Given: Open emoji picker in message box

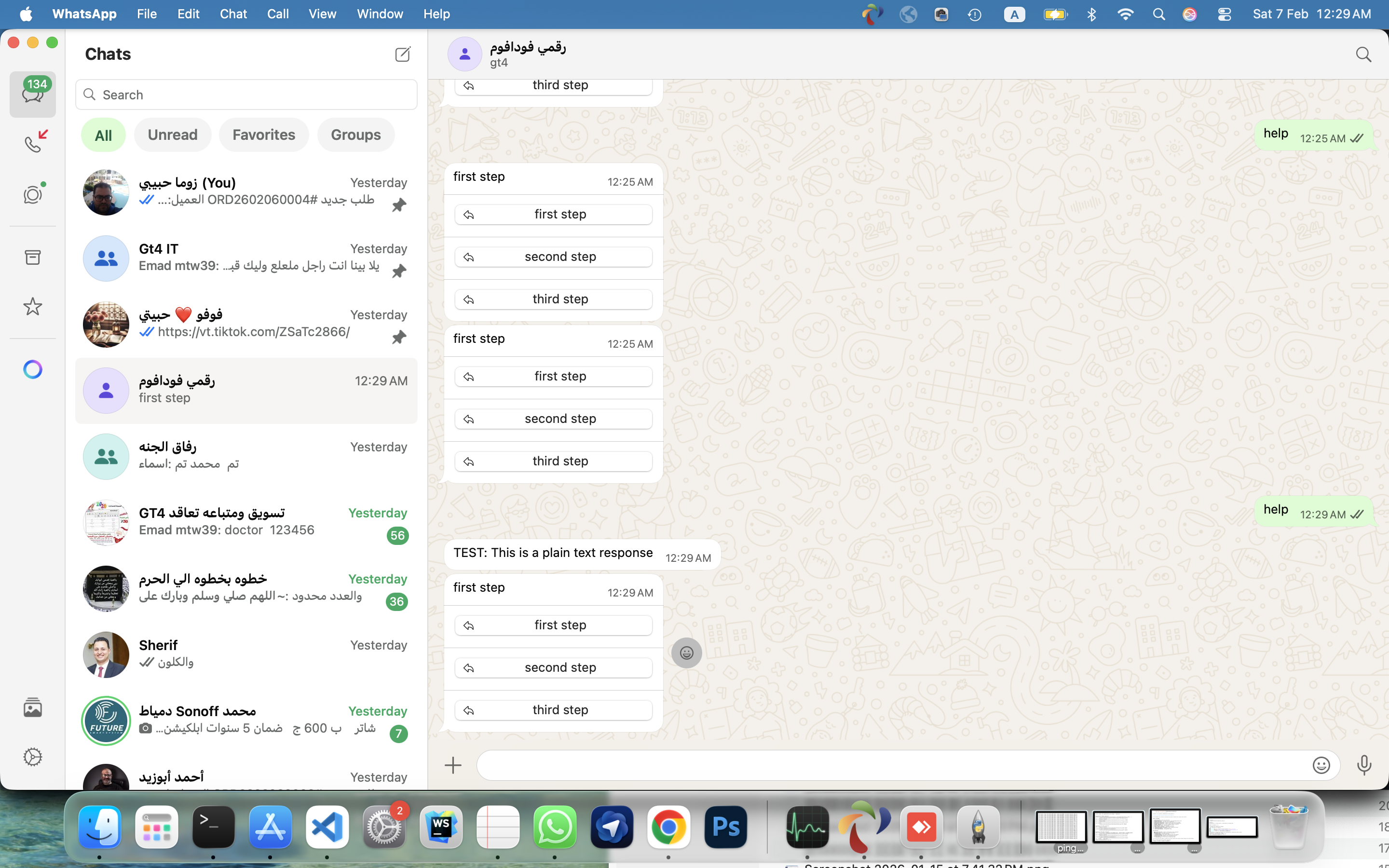Looking at the screenshot, I should point(1321,765).
